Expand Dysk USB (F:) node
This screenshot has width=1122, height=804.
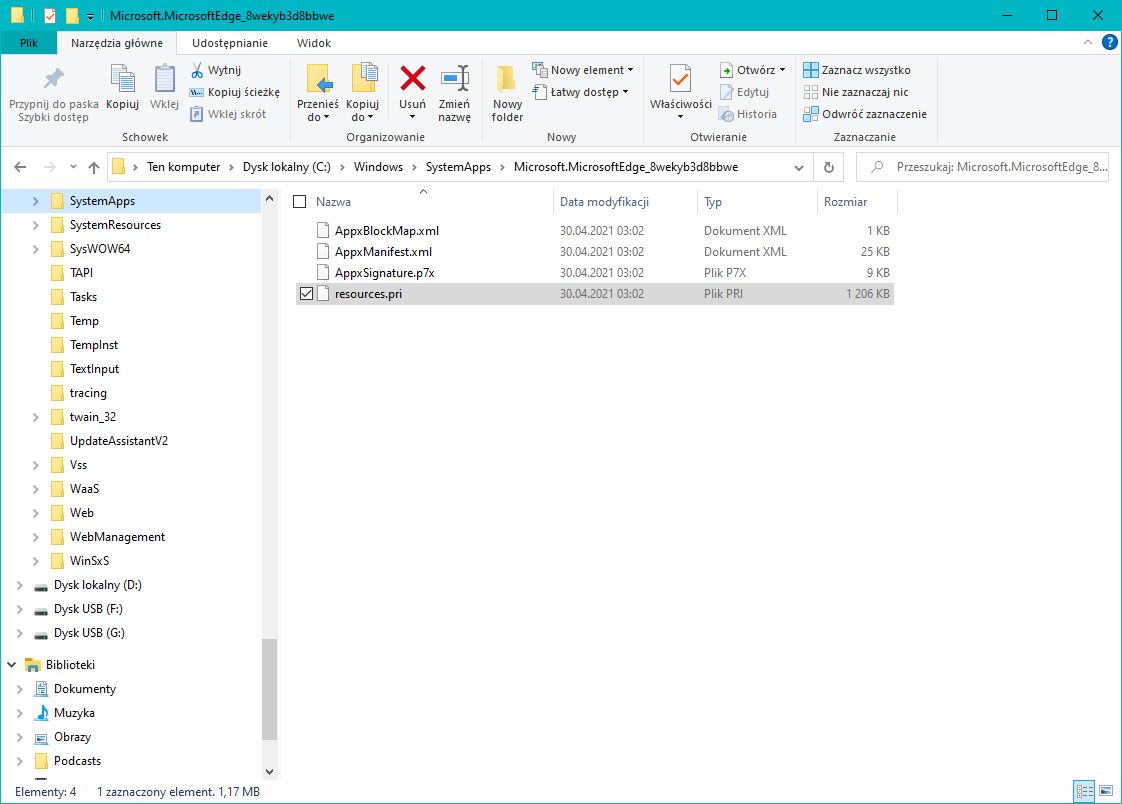pos(19,609)
